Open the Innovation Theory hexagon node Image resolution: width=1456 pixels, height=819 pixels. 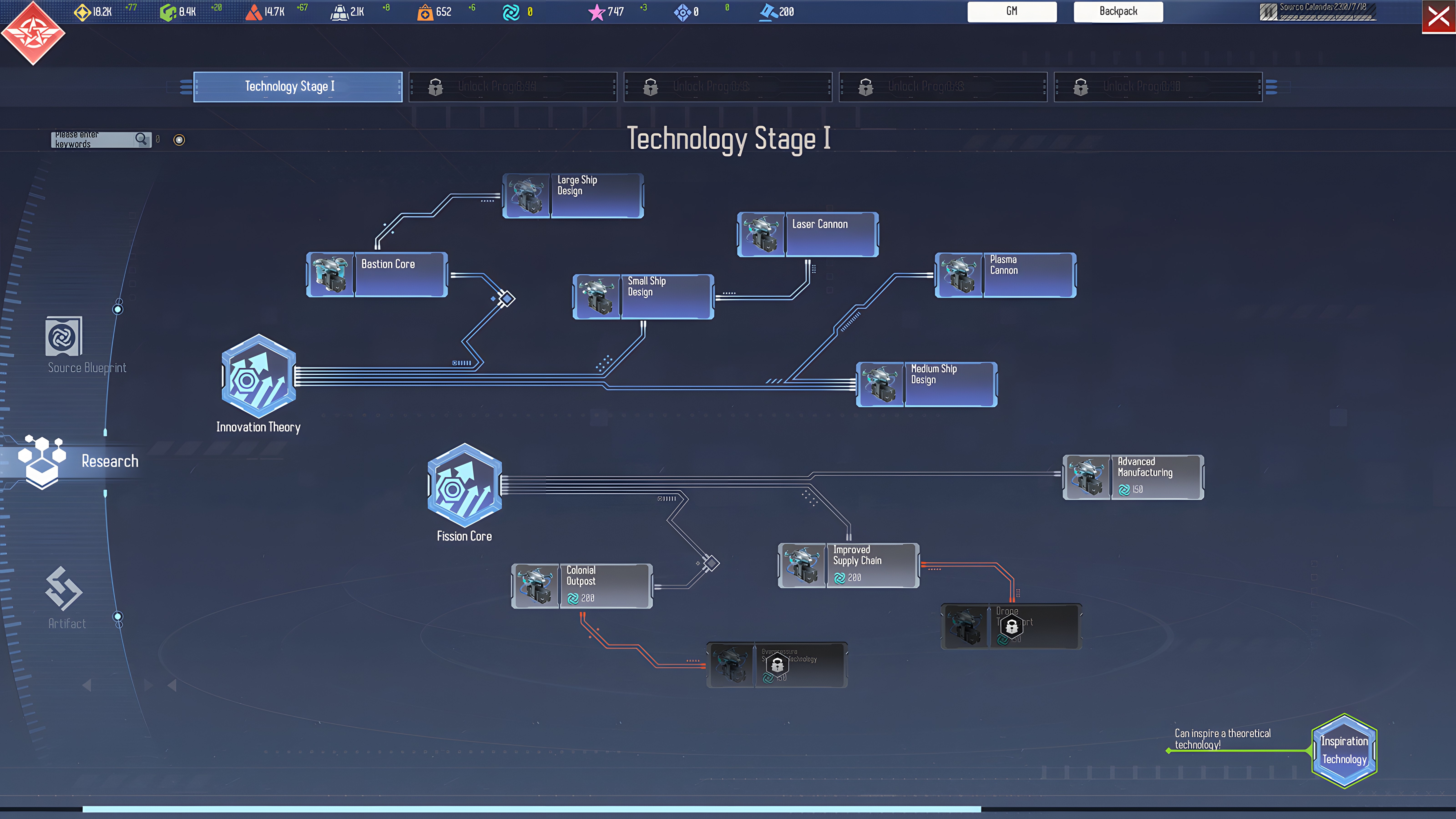click(x=258, y=376)
